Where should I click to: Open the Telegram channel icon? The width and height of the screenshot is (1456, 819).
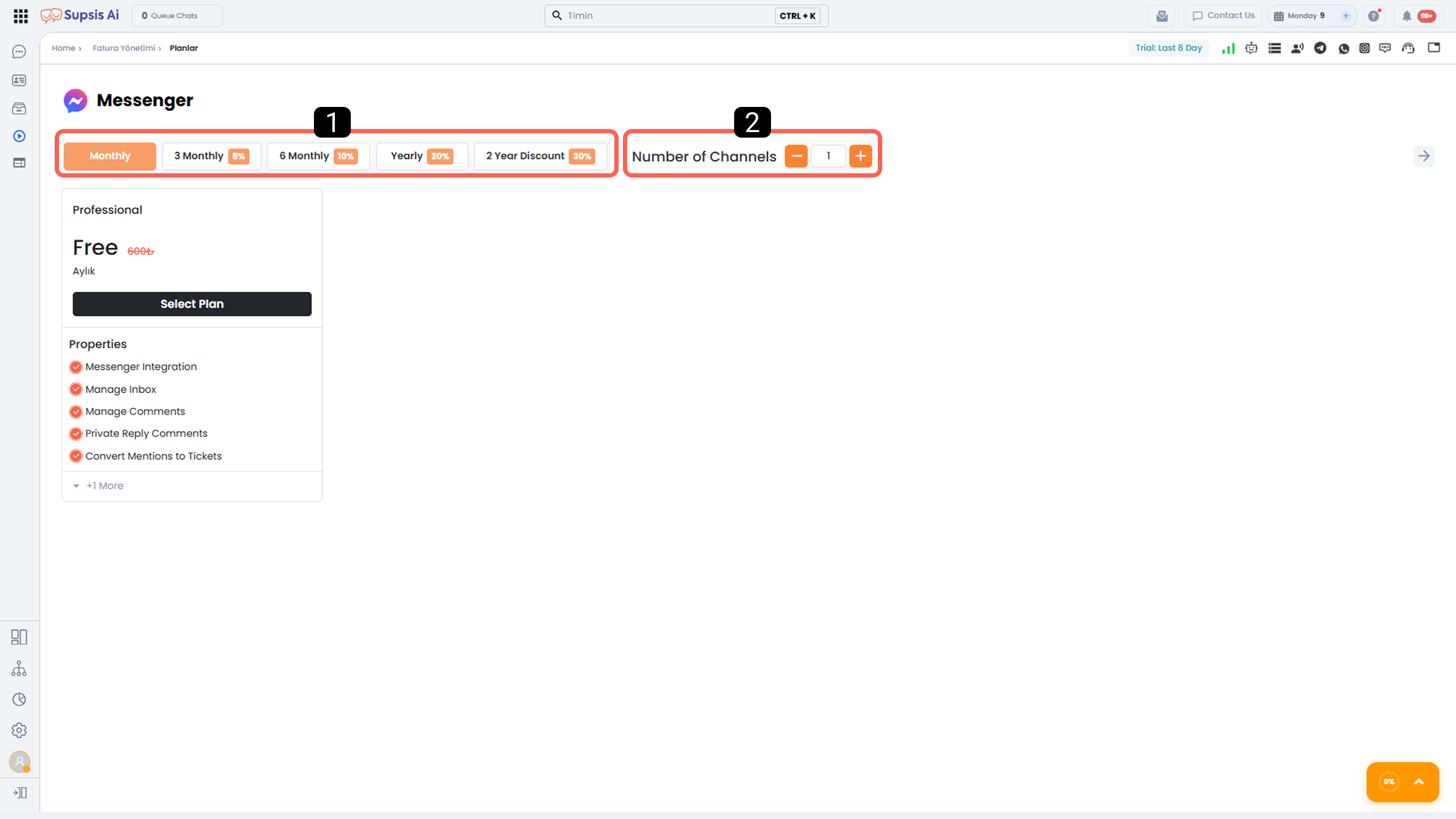click(1320, 48)
